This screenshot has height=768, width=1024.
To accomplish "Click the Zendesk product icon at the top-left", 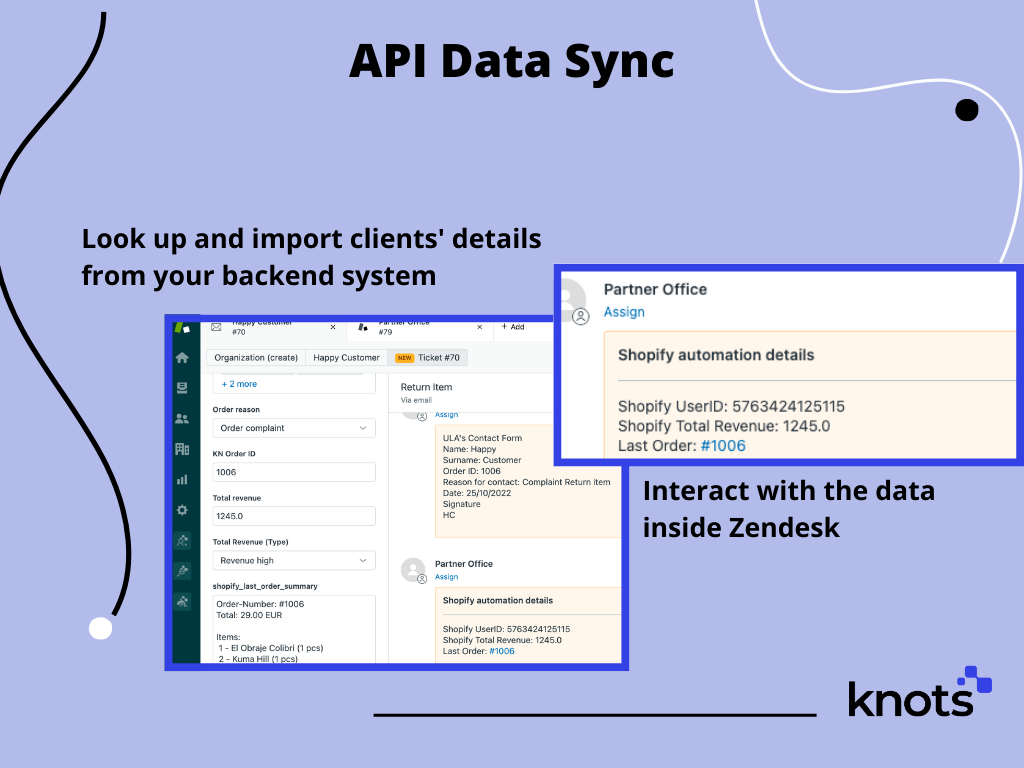I will click(x=183, y=326).
